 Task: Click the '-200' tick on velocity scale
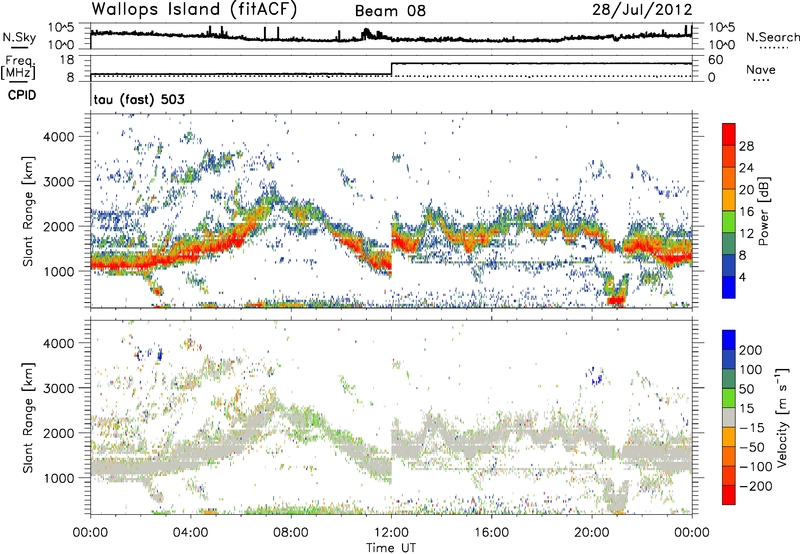click(754, 486)
